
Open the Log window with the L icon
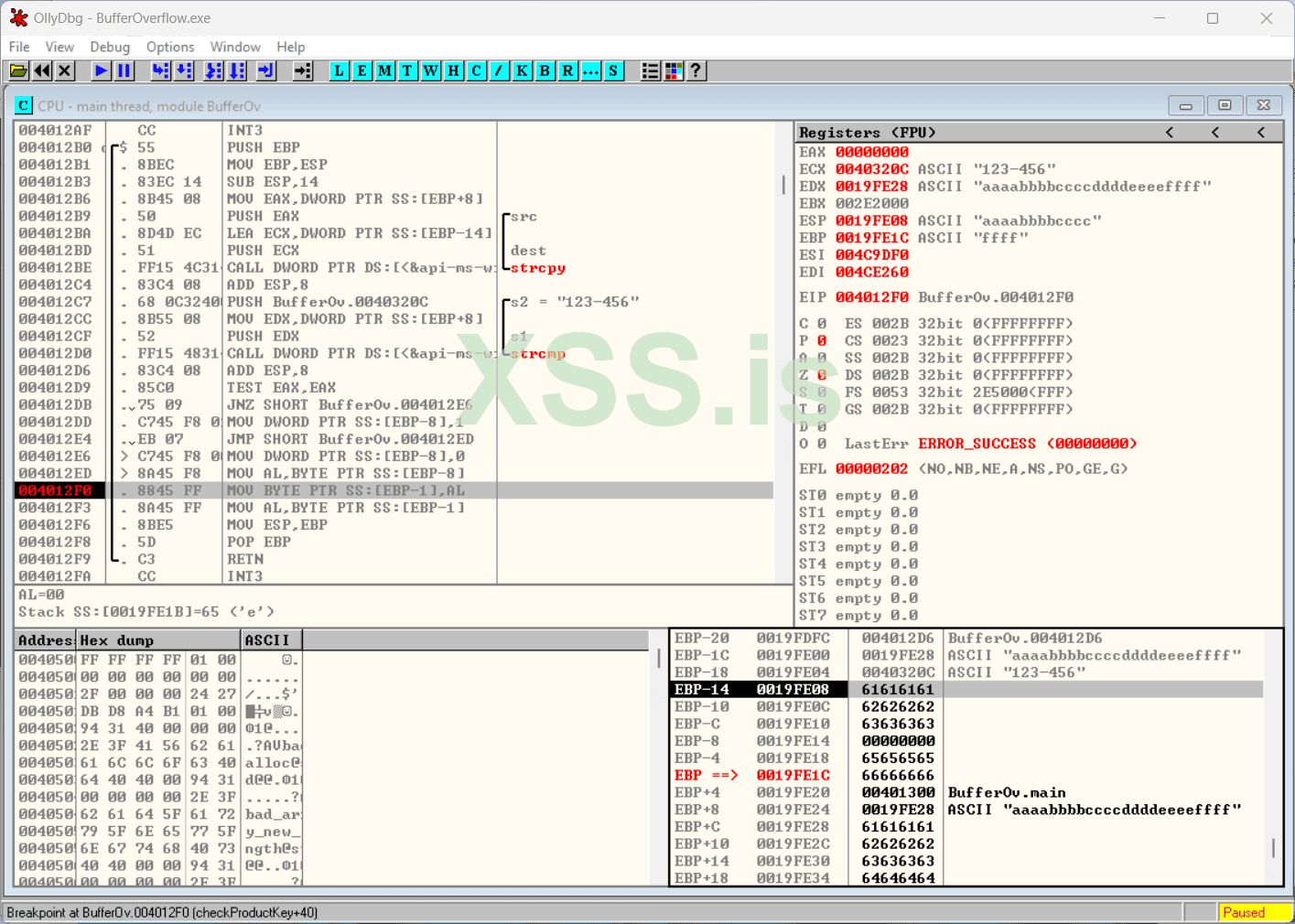tap(340, 70)
